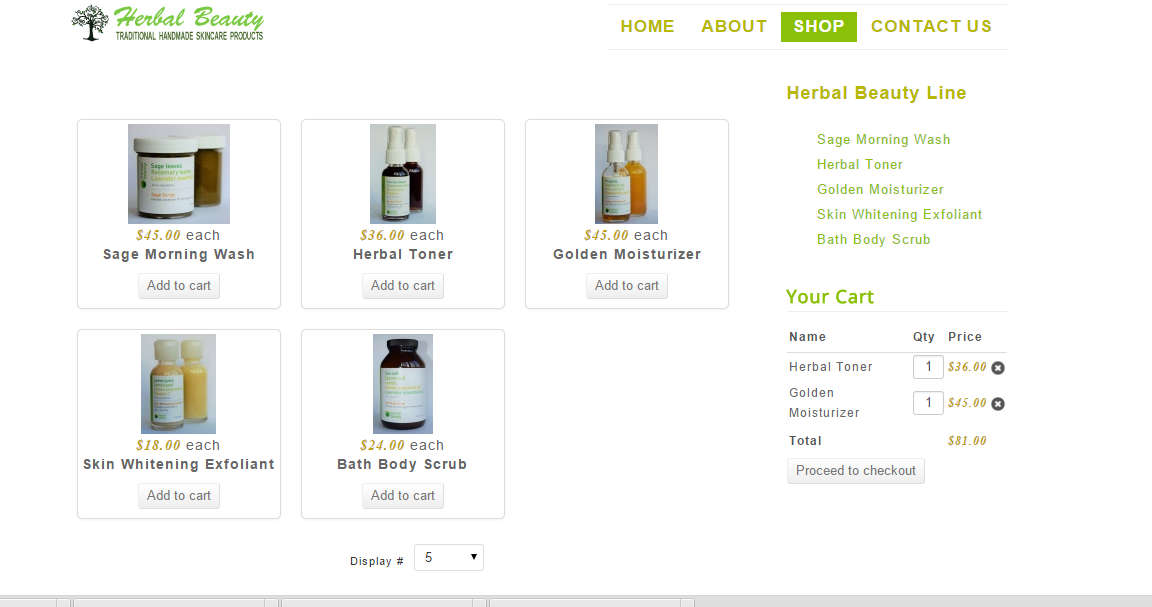Add Sage Morning Wash to cart
This screenshot has width=1152, height=607.
[x=179, y=286]
